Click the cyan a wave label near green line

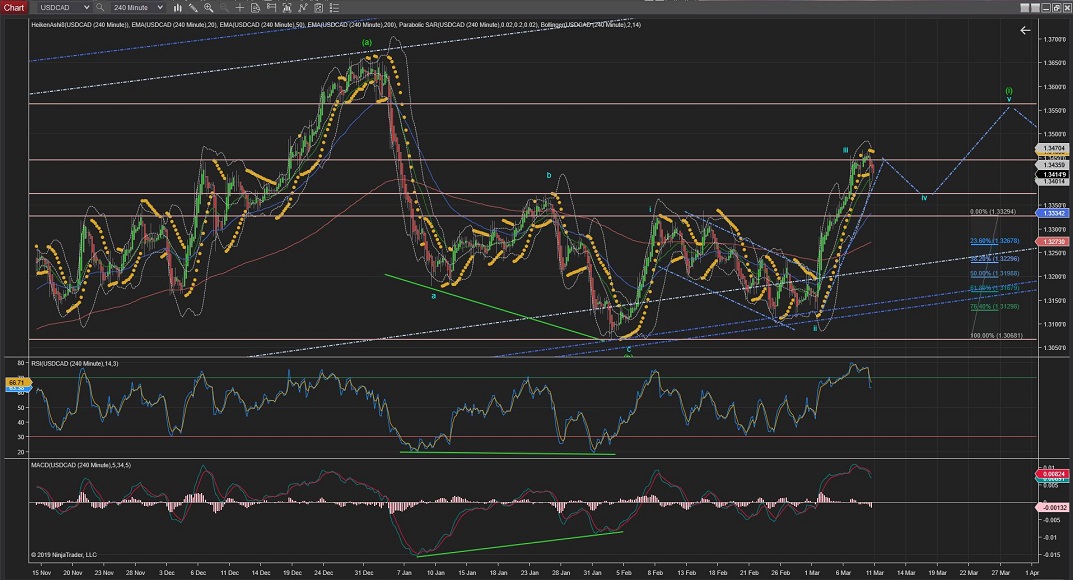click(433, 296)
